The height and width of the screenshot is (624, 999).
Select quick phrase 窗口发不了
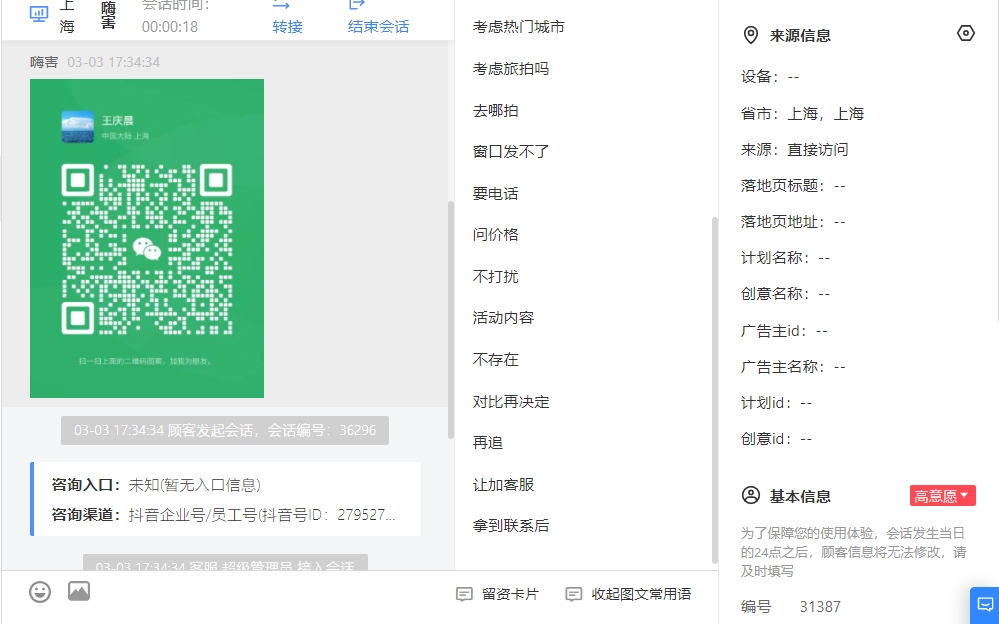tap(511, 152)
